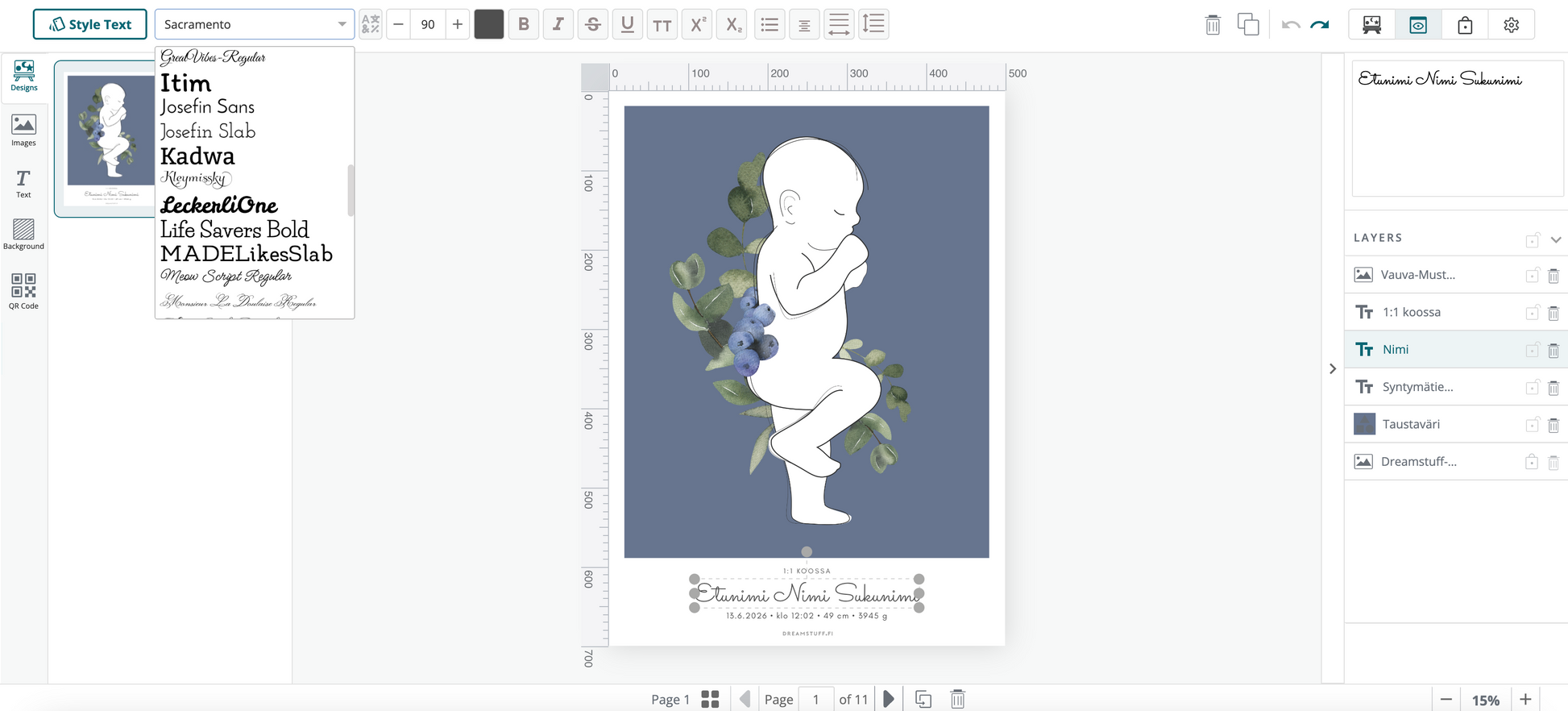Click the font list scrollbar
The width and height of the screenshot is (1568, 711).
[351, 190]
